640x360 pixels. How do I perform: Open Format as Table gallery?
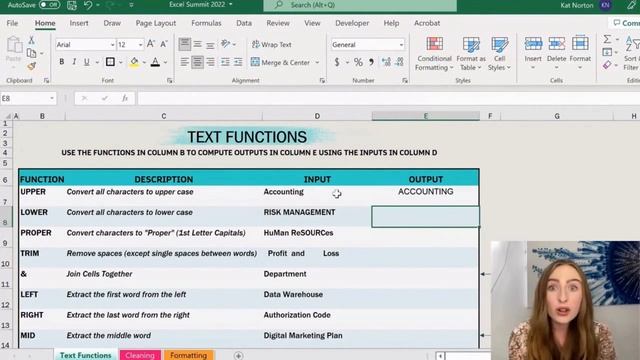click(x=471, y=54)
